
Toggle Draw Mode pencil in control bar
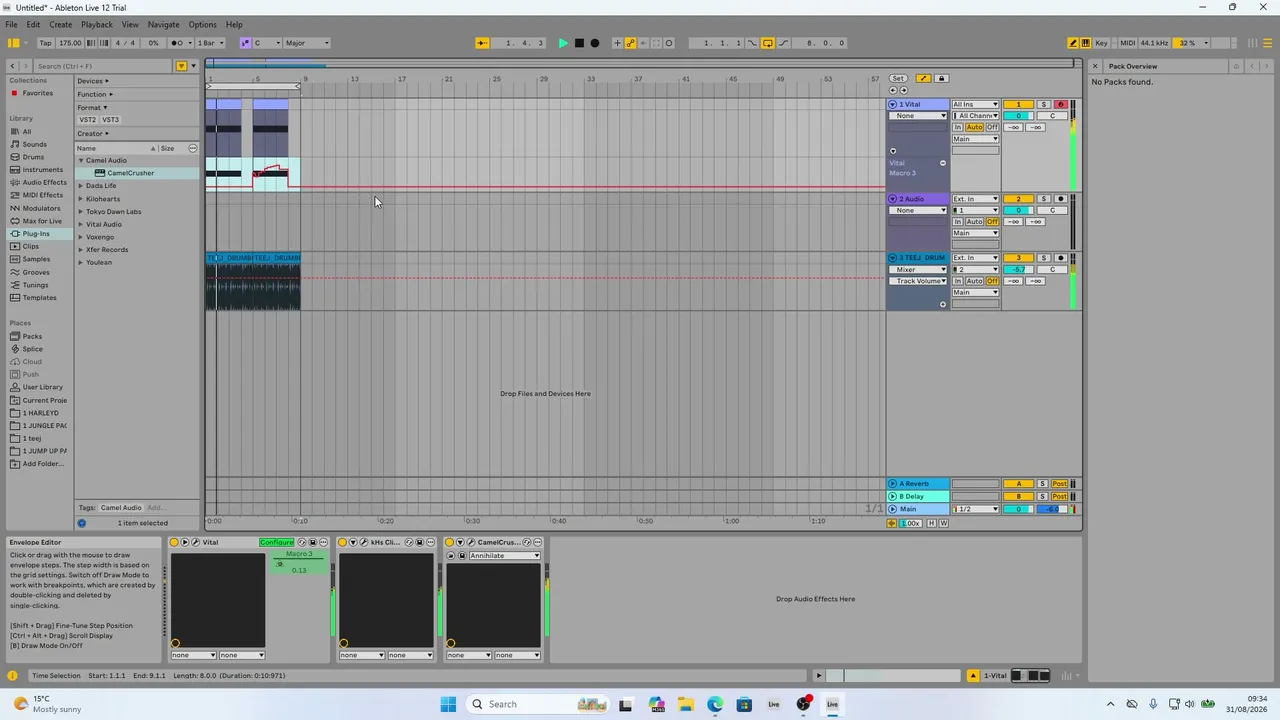(x=1073, y=43)
